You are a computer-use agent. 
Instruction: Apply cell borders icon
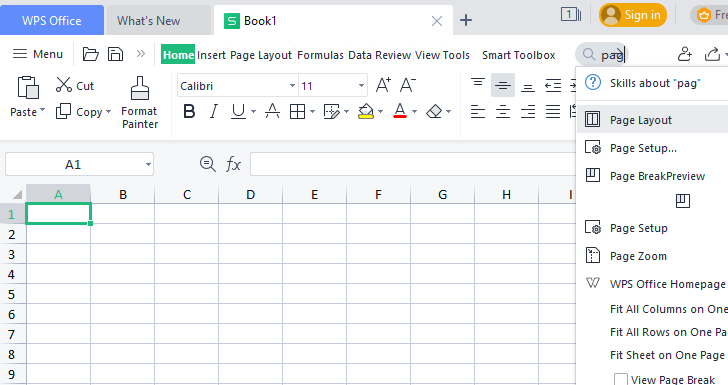pyautogui.click(x=297, y=111)
